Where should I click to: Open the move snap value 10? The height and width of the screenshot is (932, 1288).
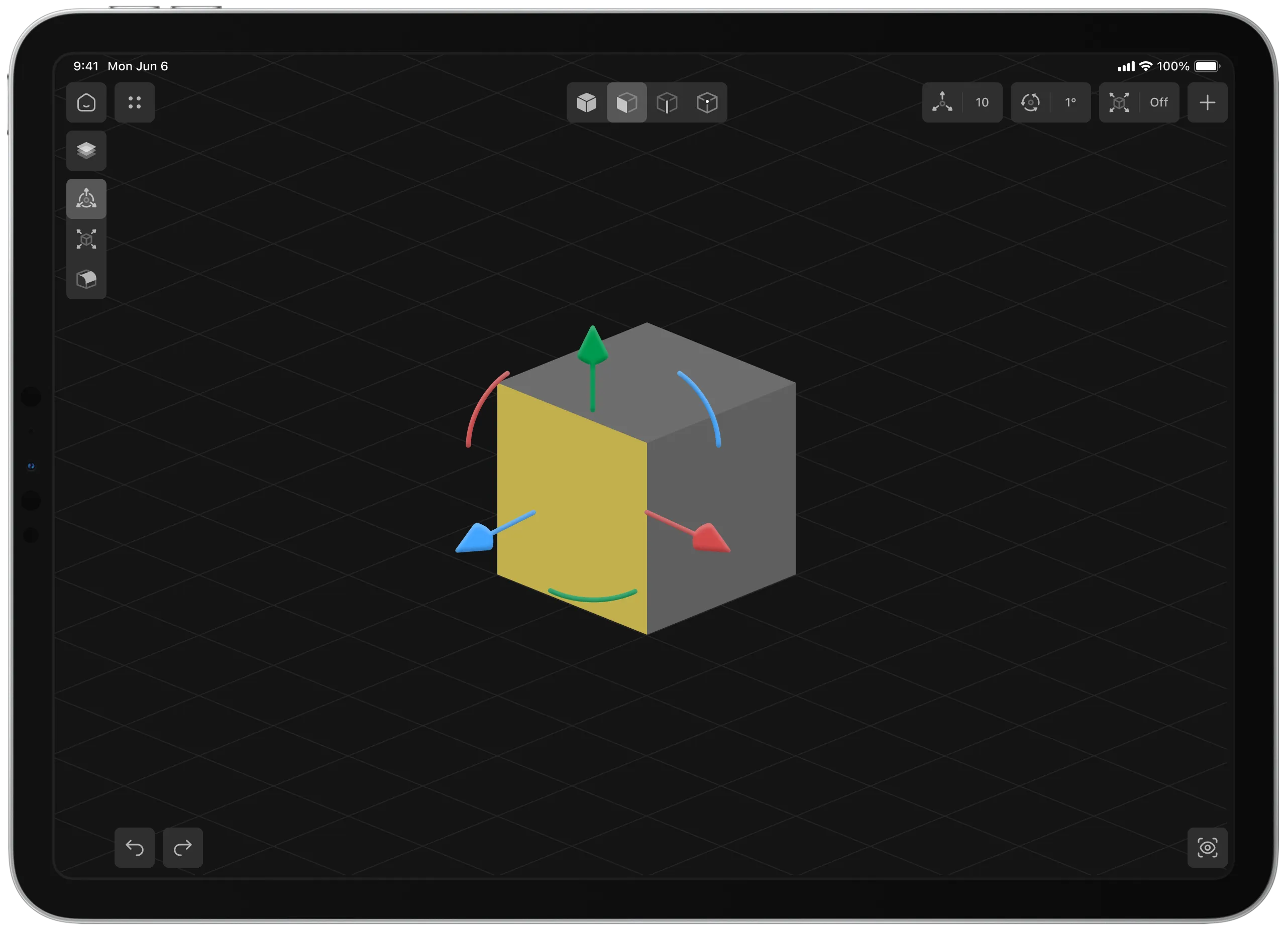tap(983, 102)
